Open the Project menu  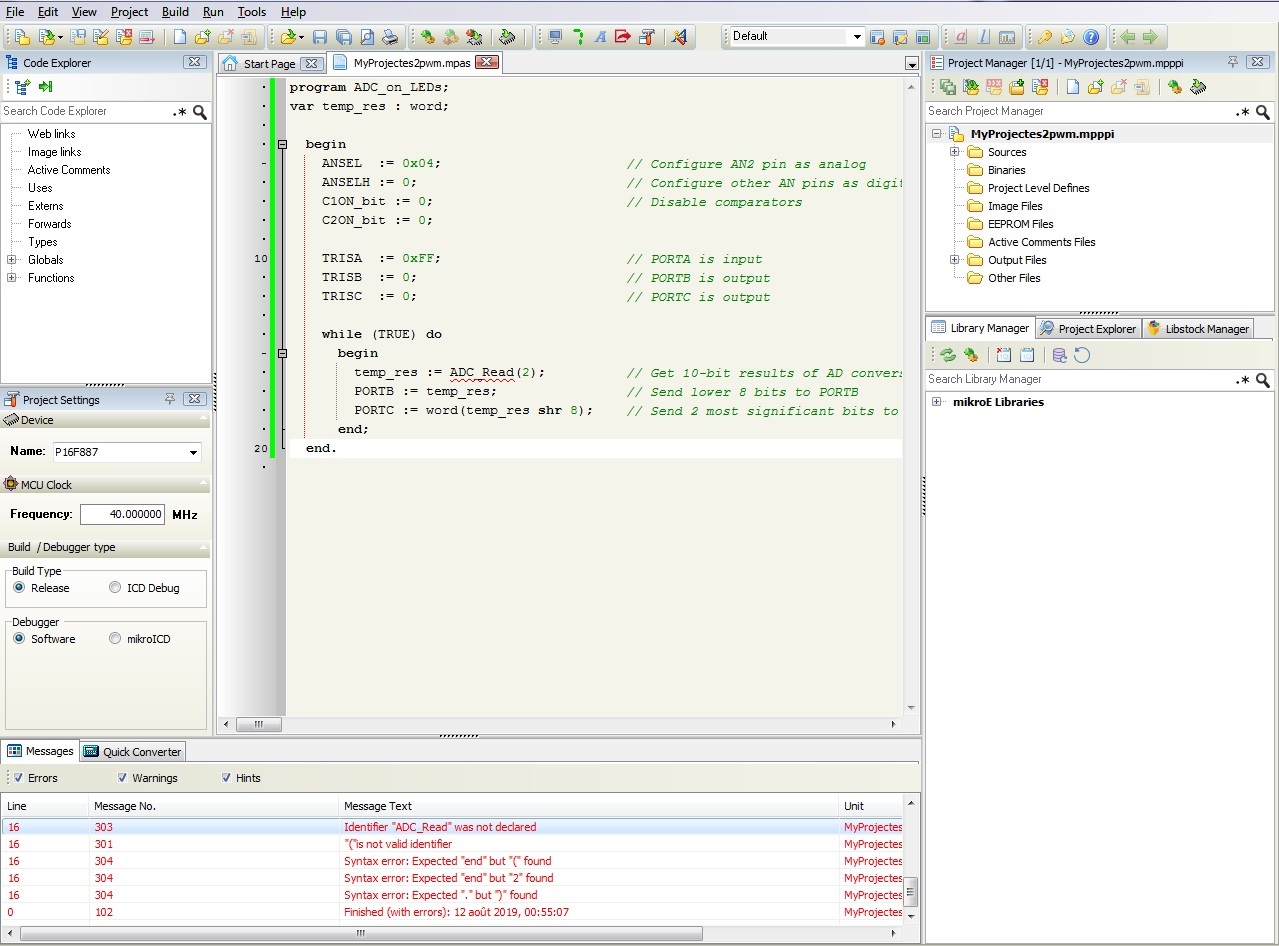click(x=129, y=12)
